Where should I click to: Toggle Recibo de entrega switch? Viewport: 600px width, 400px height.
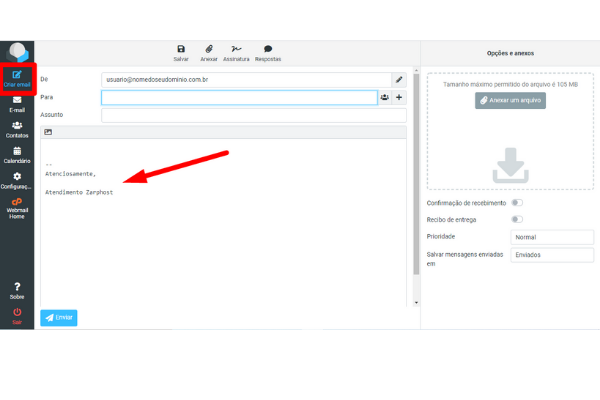pyautogui.click(x=517, y=219)
